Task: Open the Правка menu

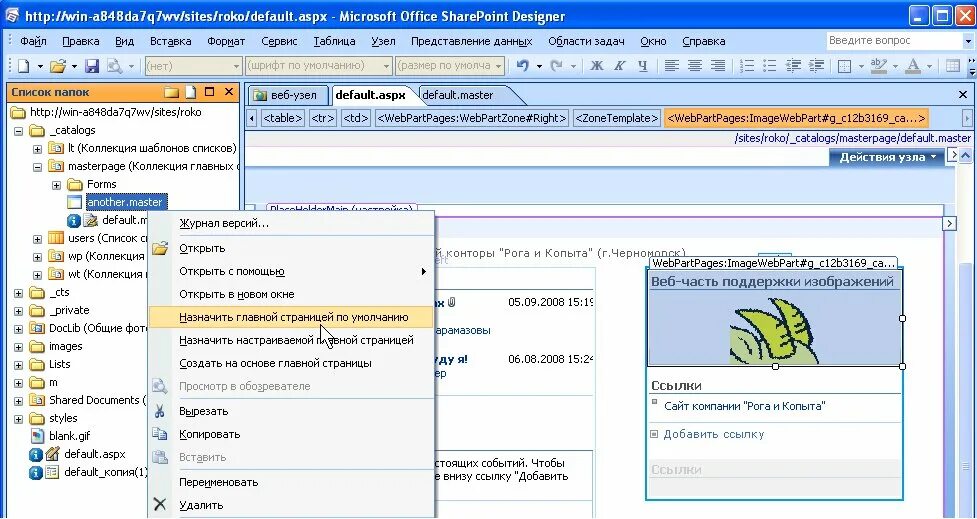Action: (x=80, y=41)
